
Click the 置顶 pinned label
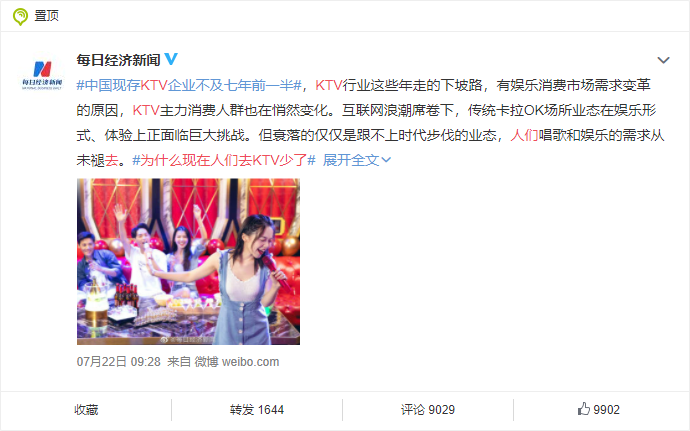pos(47,16)
